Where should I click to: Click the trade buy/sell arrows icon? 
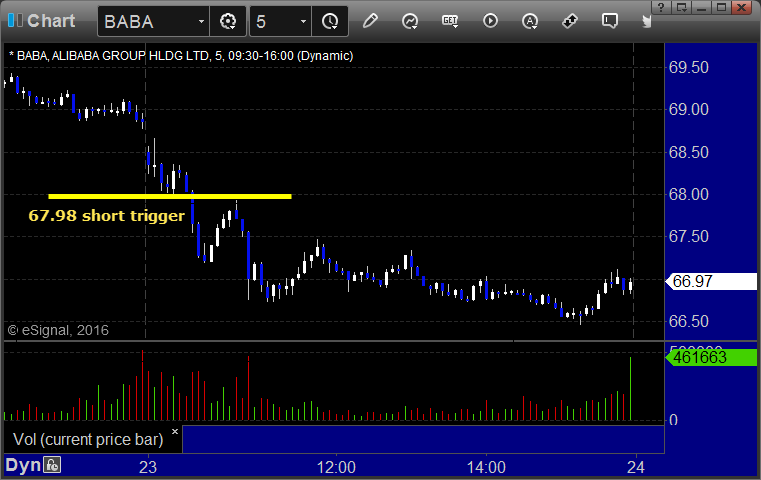(570, 21)
